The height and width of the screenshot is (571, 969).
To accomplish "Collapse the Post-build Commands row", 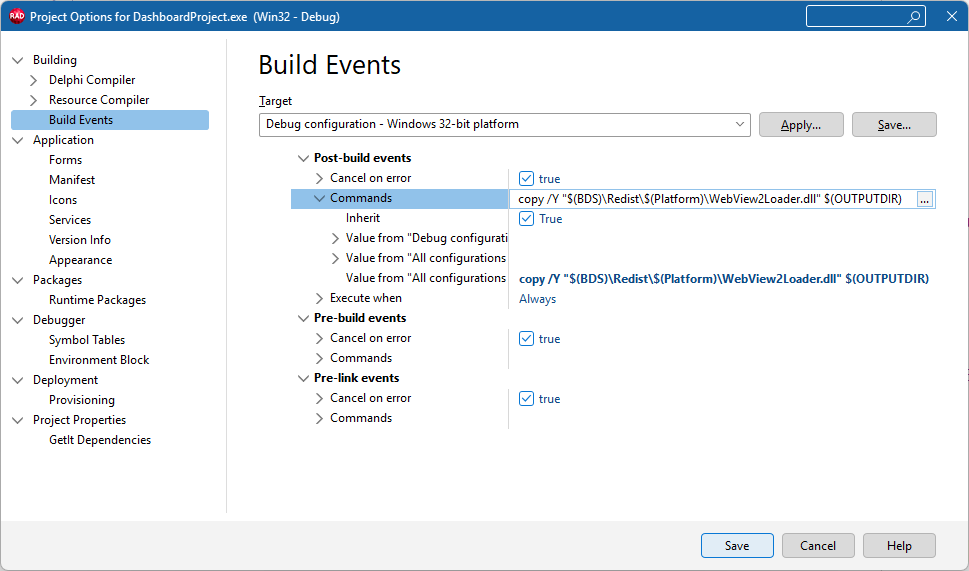I will [319, 198].
